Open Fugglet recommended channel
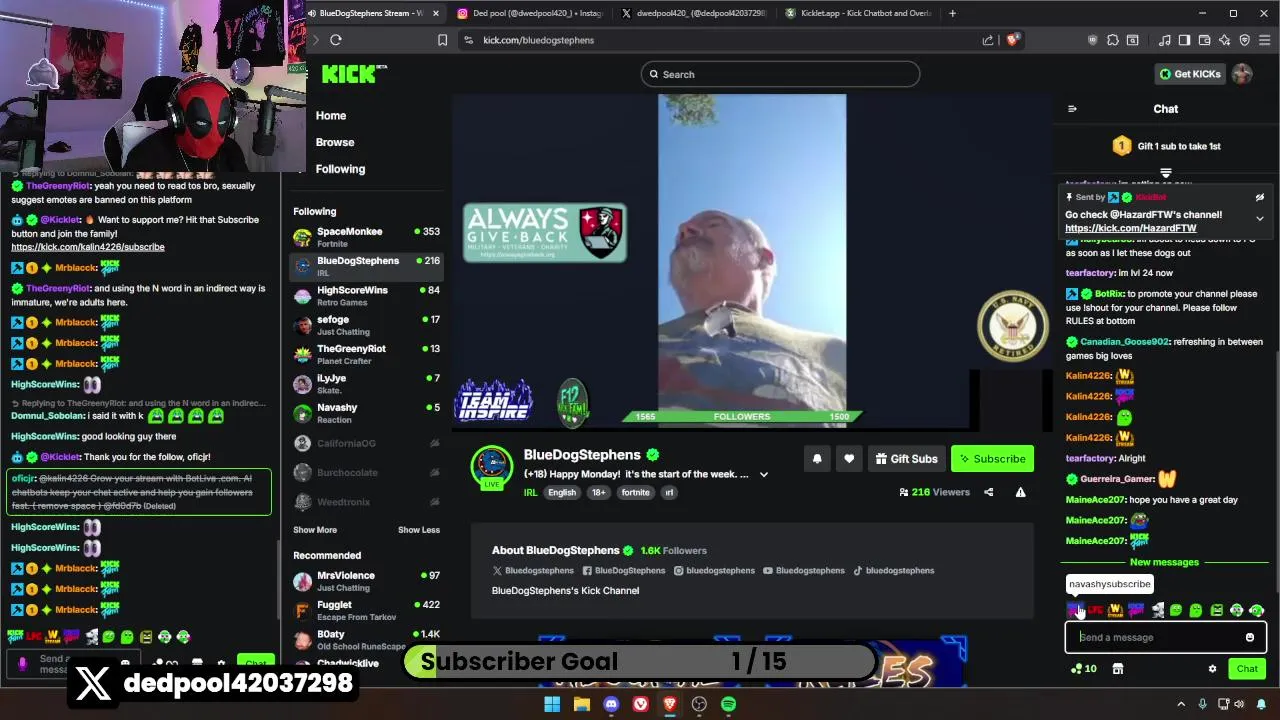Screen dimensions: 1280x720 click(366, 610)
